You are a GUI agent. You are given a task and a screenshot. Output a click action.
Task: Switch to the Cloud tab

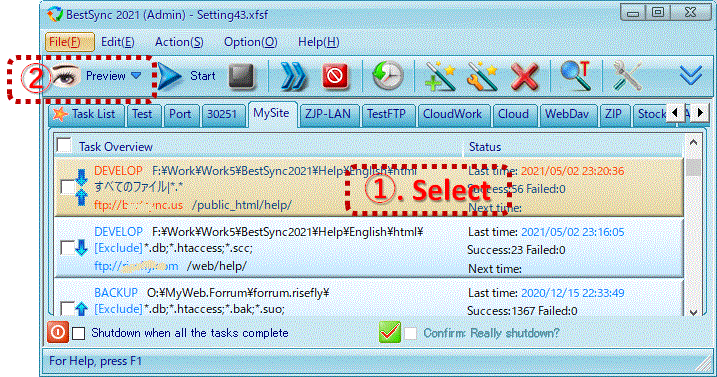514,114
